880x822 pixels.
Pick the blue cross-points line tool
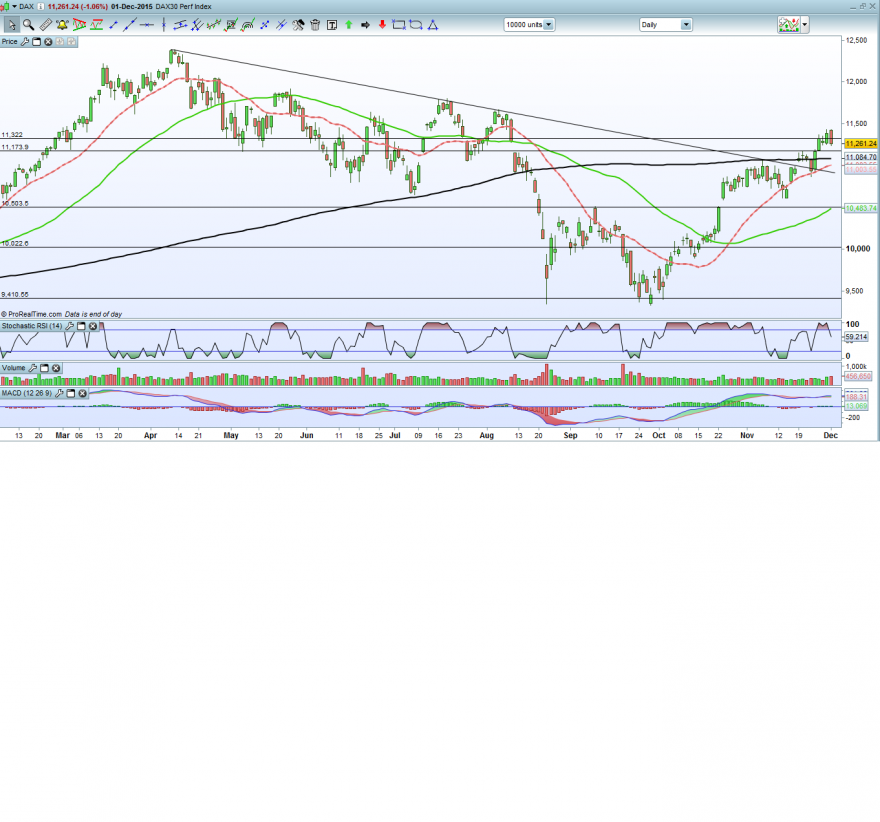(x=264, y=25)
